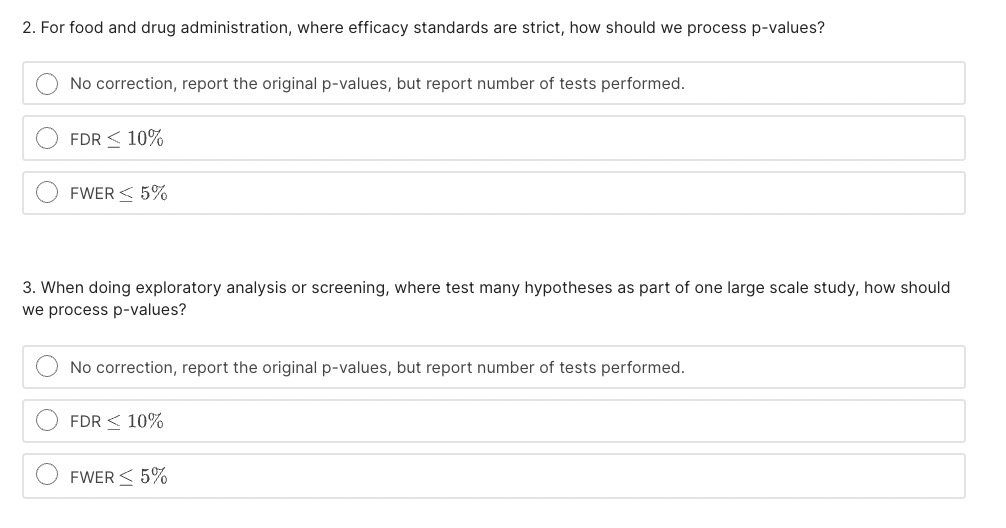Pick FWER ≤ 5% radio for question 3
Viewport: 1006px width, 528px height.
point(47,475)
